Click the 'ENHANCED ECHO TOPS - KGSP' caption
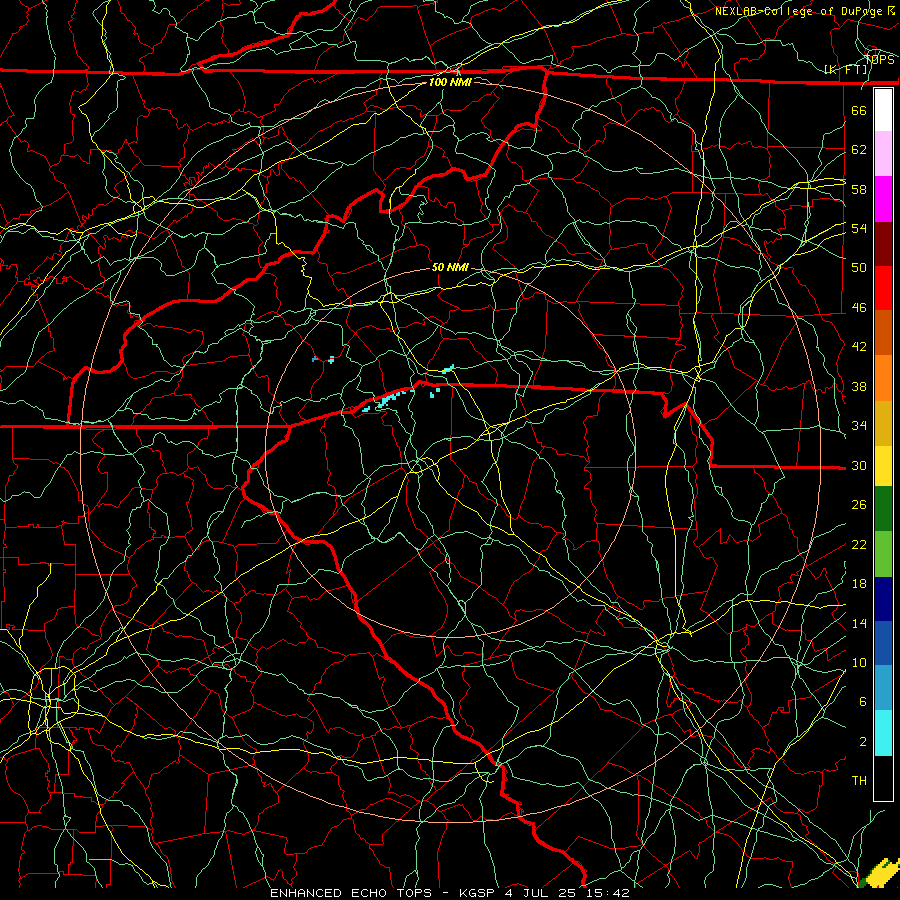The width and height of the screenshot is (900, 900). (x=382, y=893)
